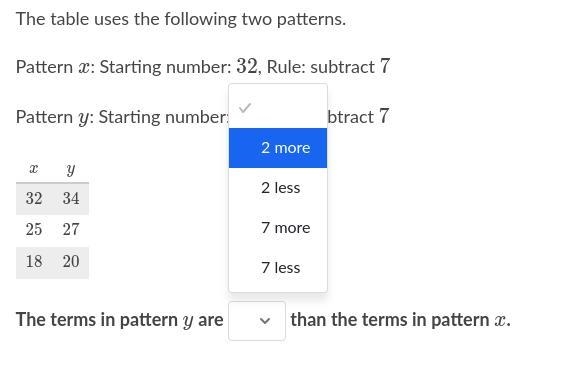Click table cell showing 25

34,230
